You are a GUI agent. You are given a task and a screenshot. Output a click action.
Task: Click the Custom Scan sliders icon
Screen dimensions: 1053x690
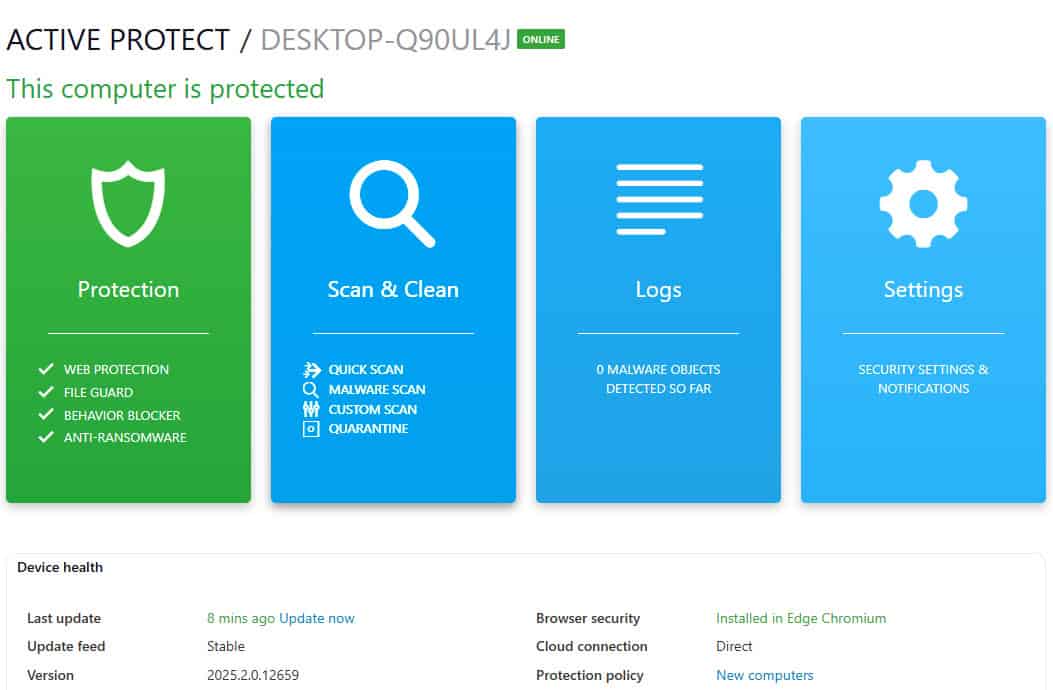click(311, 409)
